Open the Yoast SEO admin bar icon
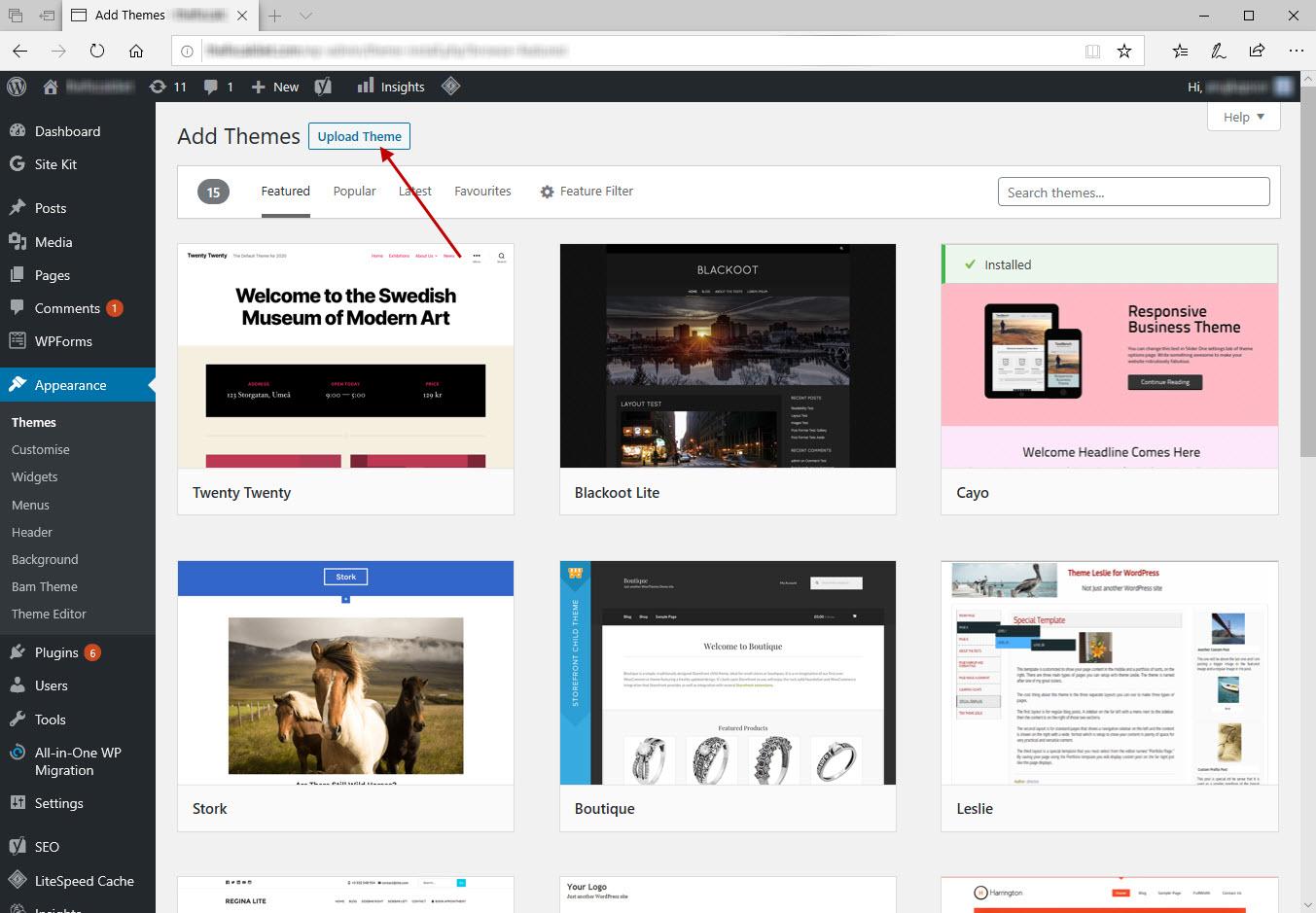 pos(323,87)
